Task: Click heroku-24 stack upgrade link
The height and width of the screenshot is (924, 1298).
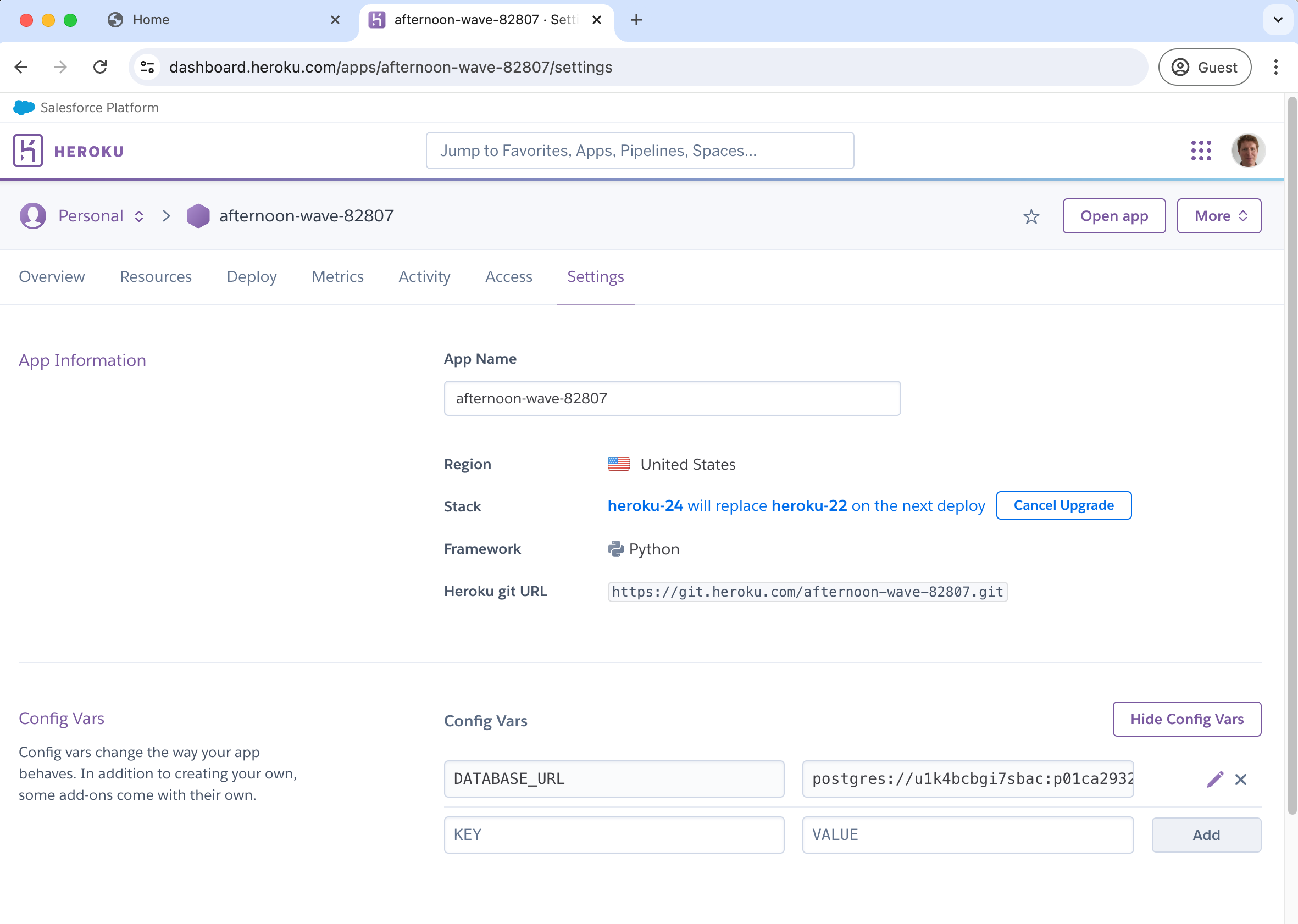Action: pyautogui.click(x=645, y=505)
